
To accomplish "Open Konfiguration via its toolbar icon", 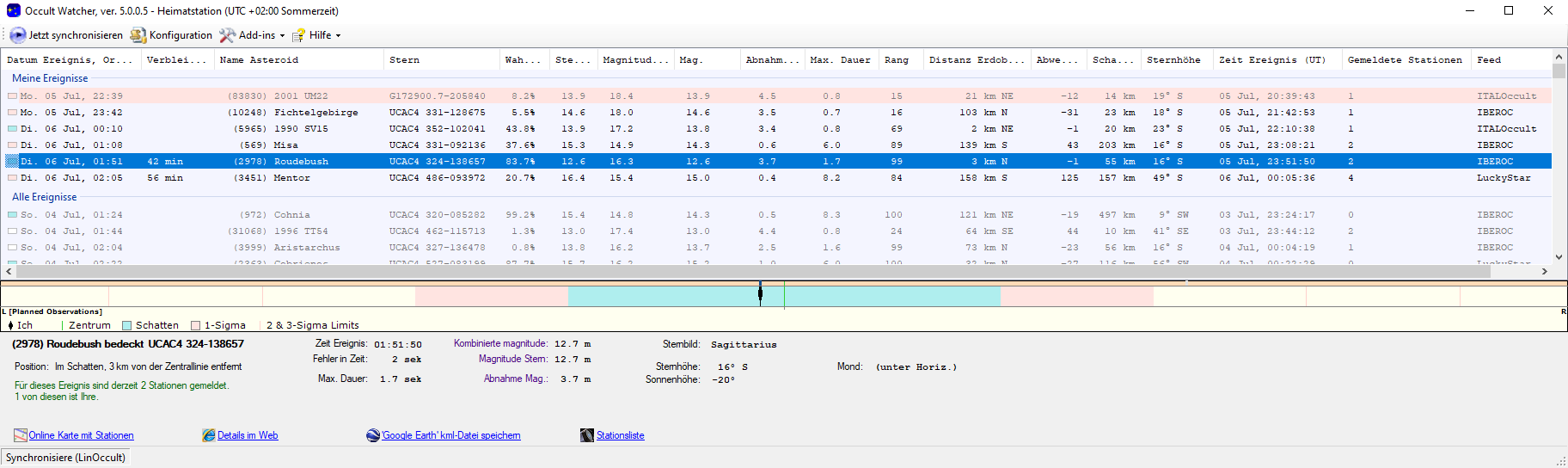I will point(138,35).
